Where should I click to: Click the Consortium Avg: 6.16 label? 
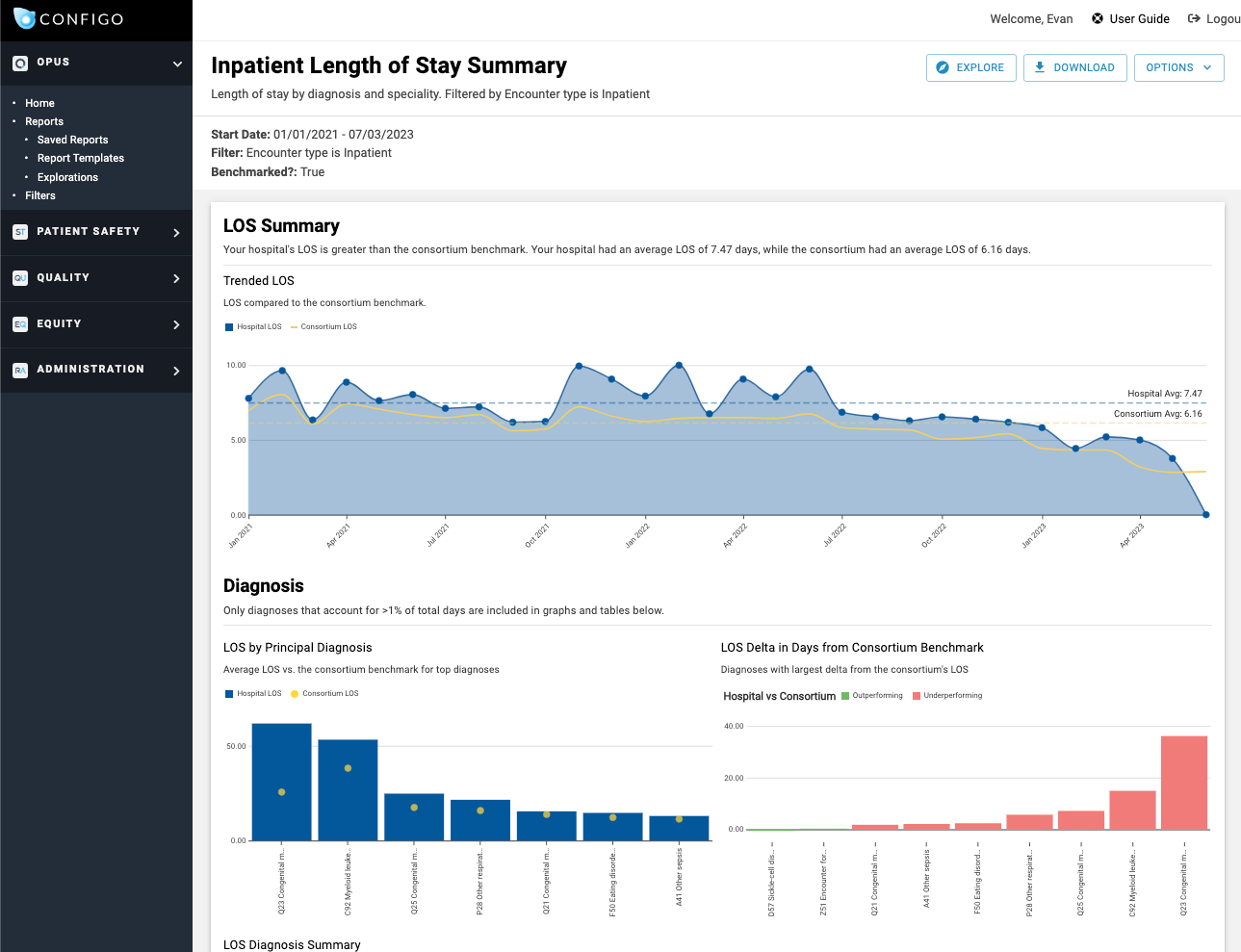[x=1158, y=414]
